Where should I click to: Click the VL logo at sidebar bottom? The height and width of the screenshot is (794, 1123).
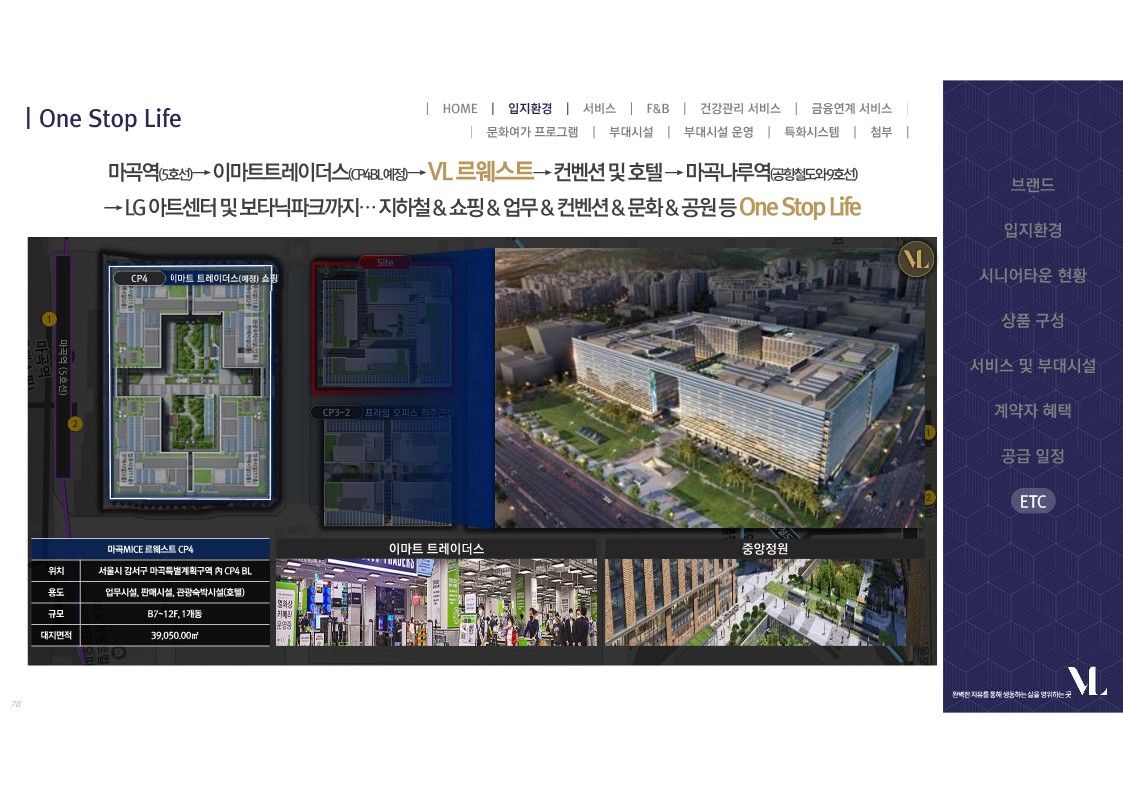(x=1086, y=681)
